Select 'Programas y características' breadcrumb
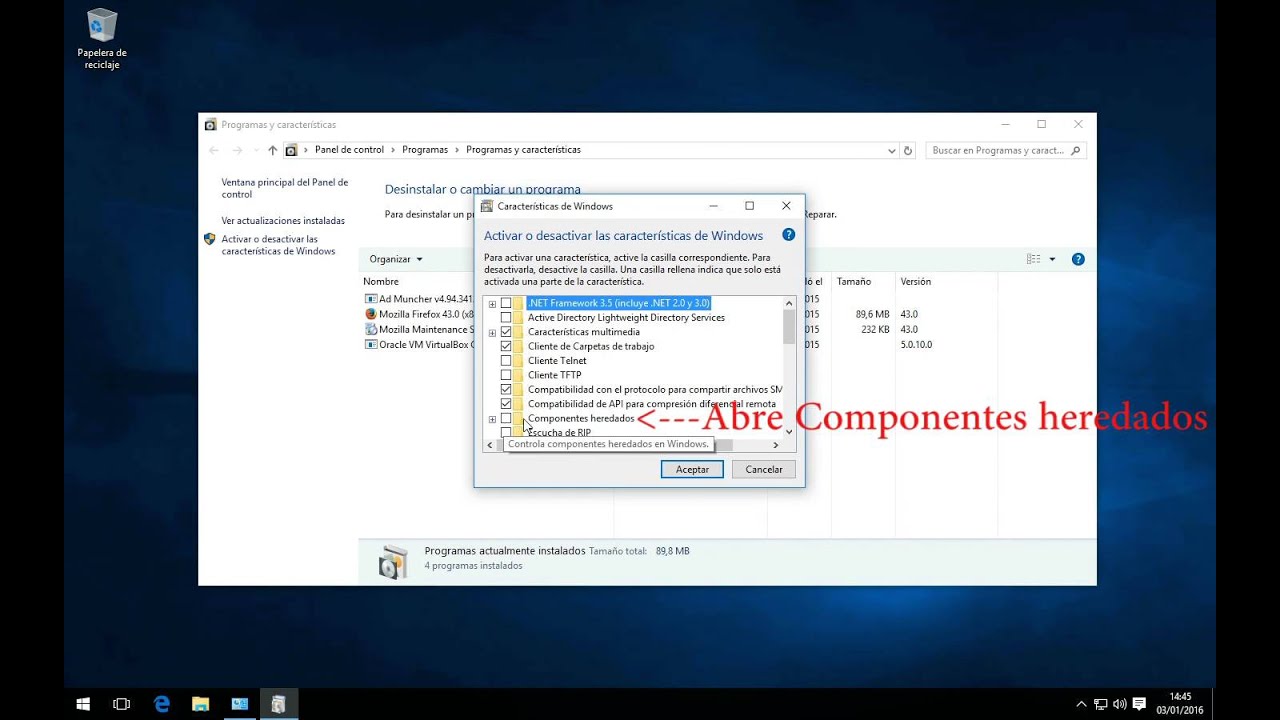This screenshot has height=720, width=1280. coord(523,150)
